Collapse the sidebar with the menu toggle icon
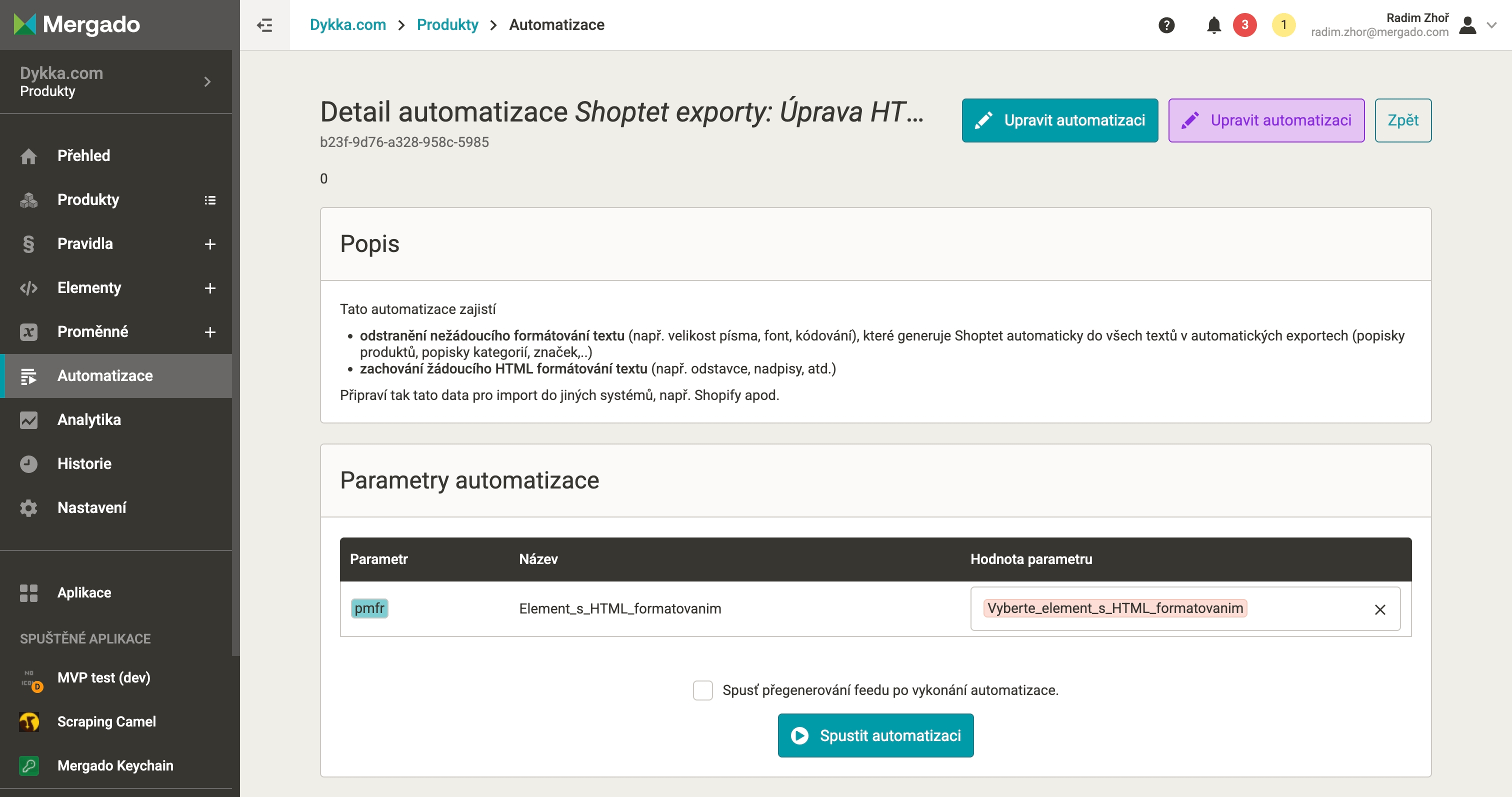This screenshot has width=1512, height=797. pyautogui.click(x=264, y=25)
